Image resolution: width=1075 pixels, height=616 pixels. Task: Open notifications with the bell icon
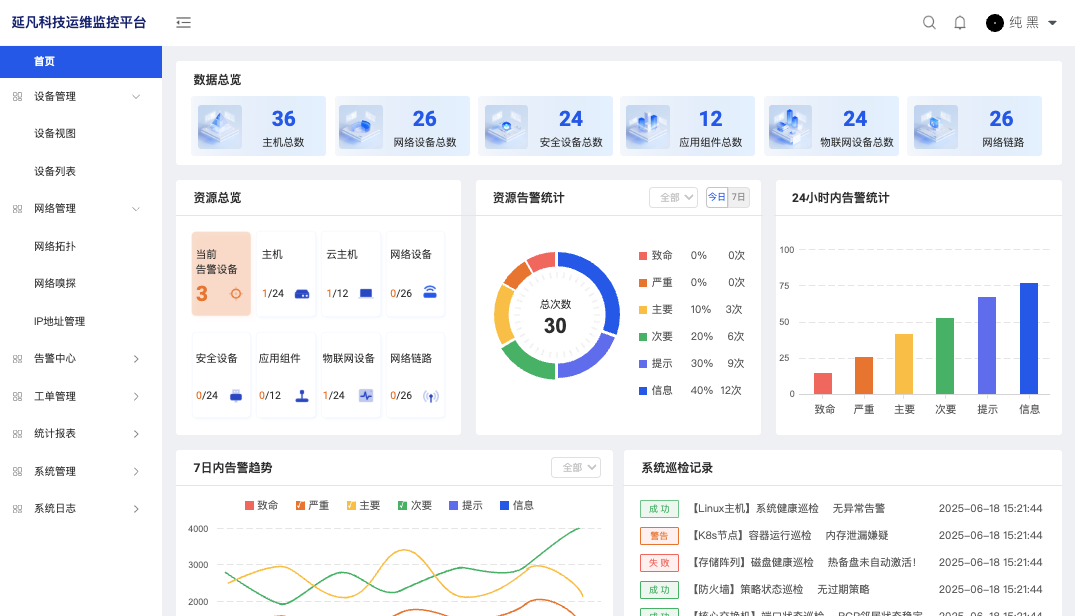(960, 23)
